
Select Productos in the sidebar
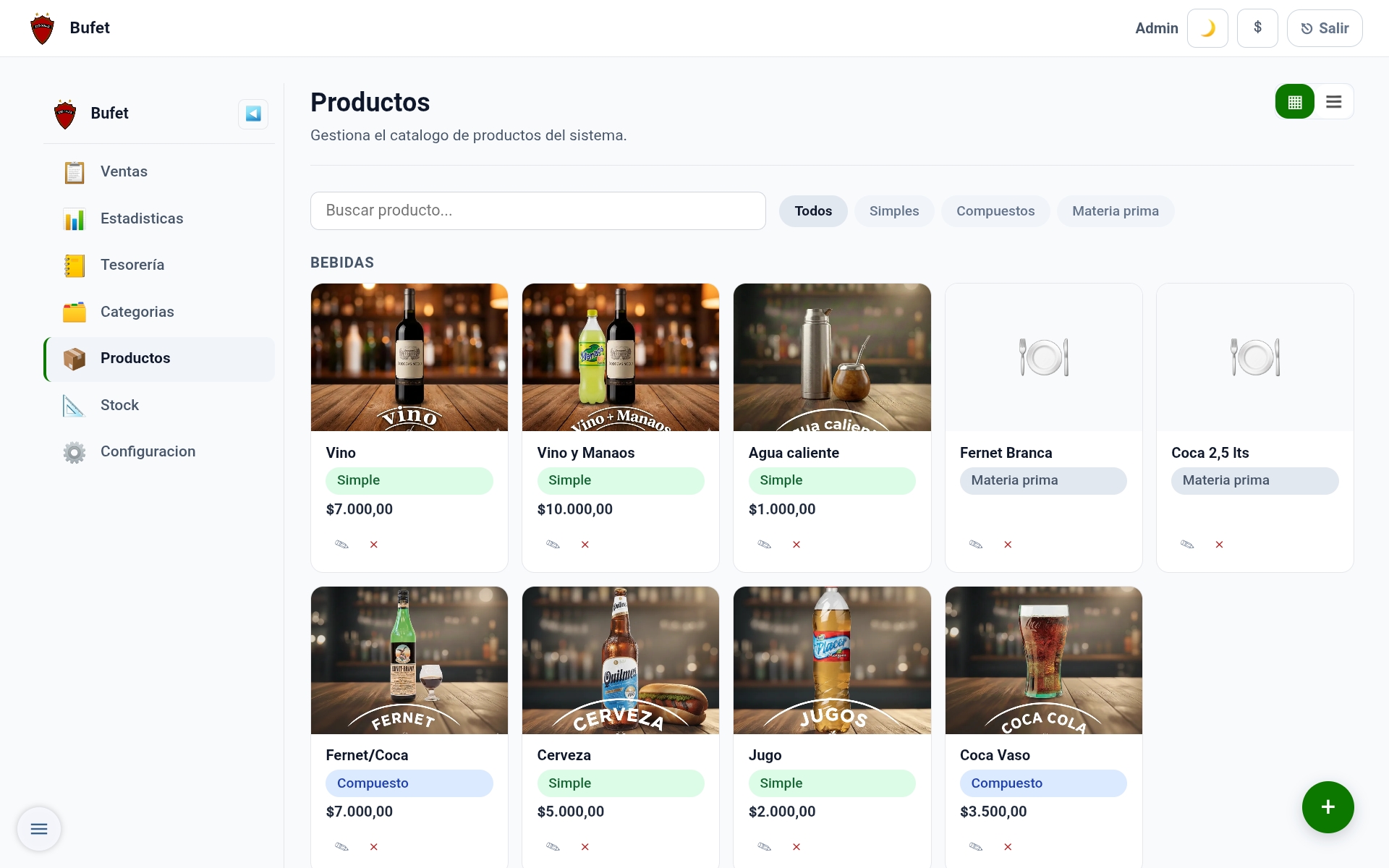[x=159, y=359]
